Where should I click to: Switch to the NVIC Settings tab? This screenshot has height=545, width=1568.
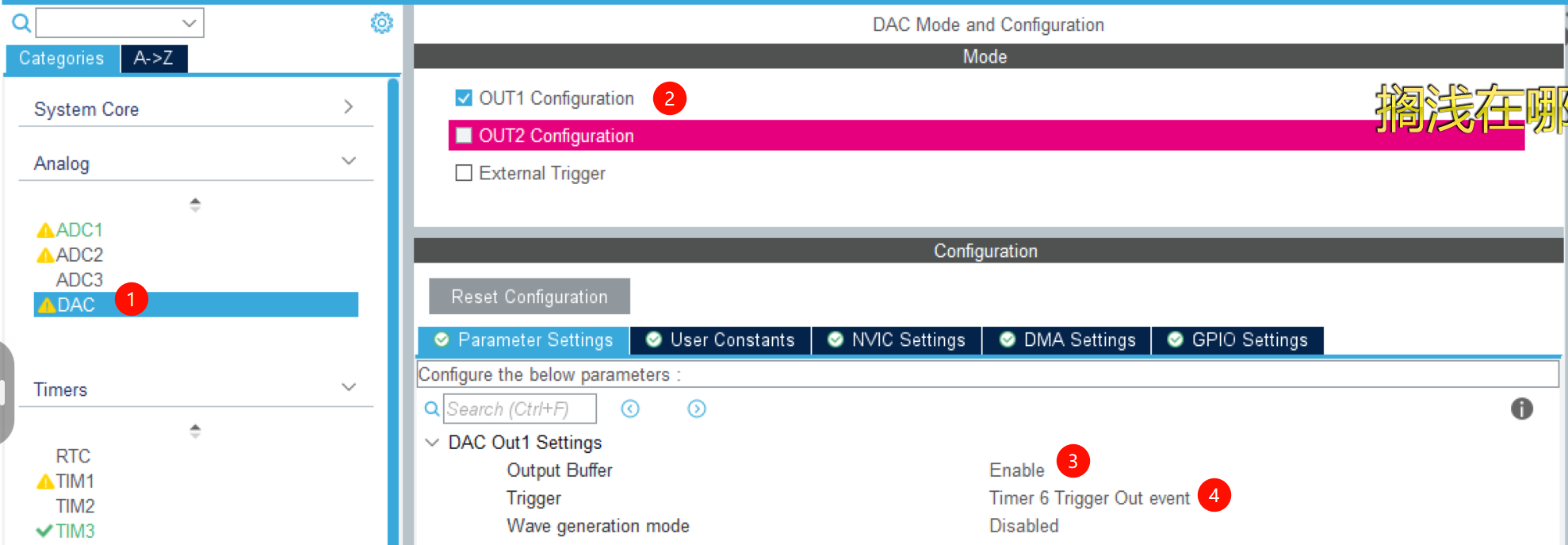(x=897, y=340)
